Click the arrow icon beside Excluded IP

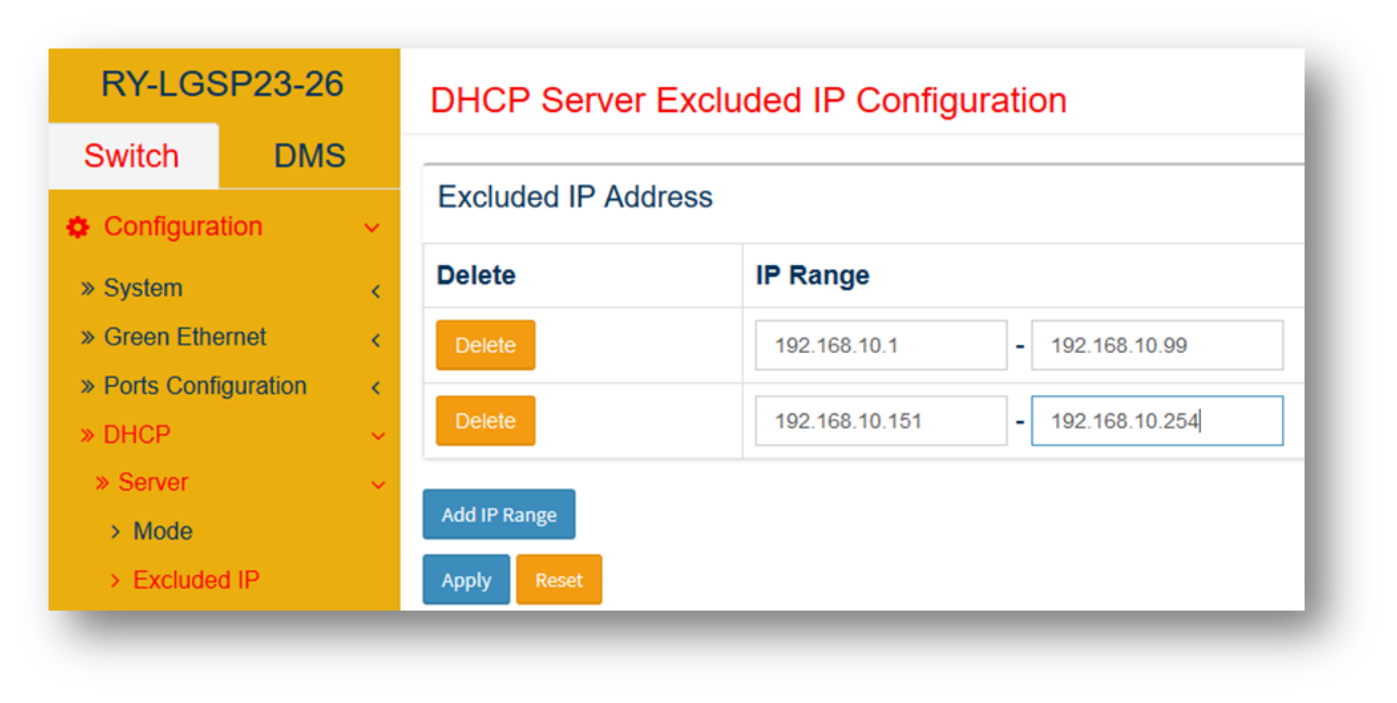click(116, 581)
